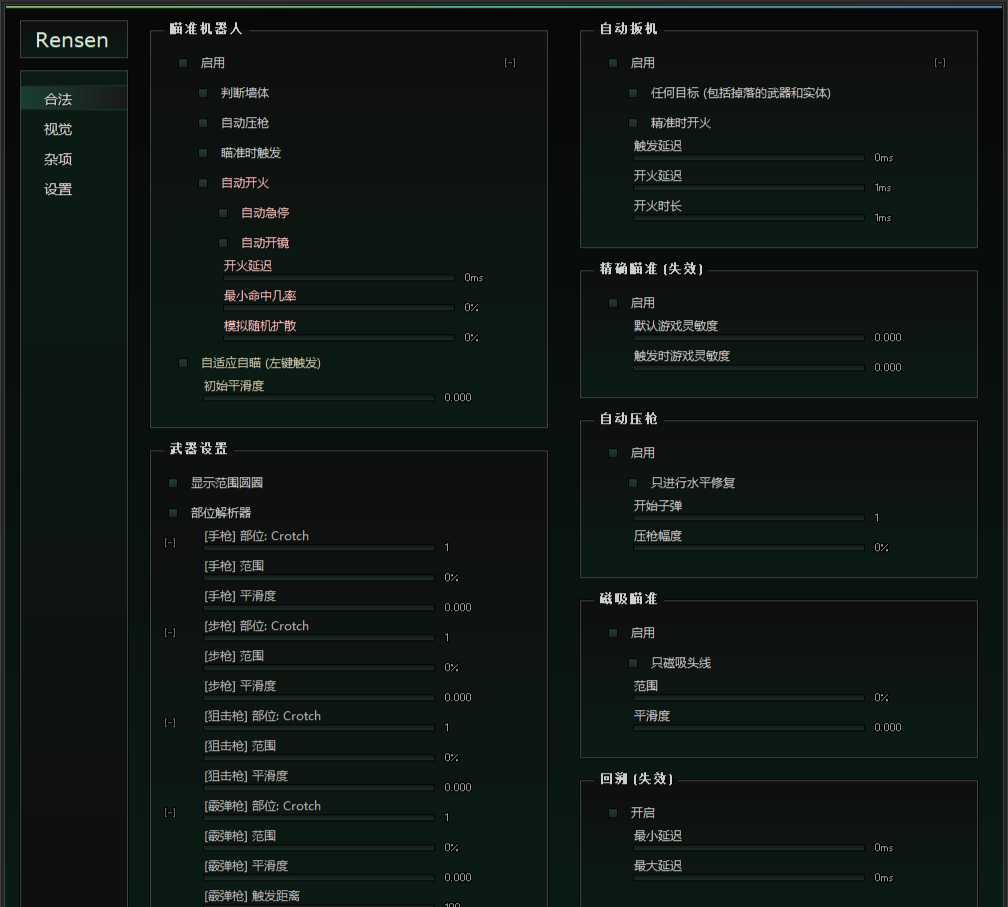Toggle the 判断墙体 checkbox
Screen dimensions: 1008x907
tap(203, 93)
